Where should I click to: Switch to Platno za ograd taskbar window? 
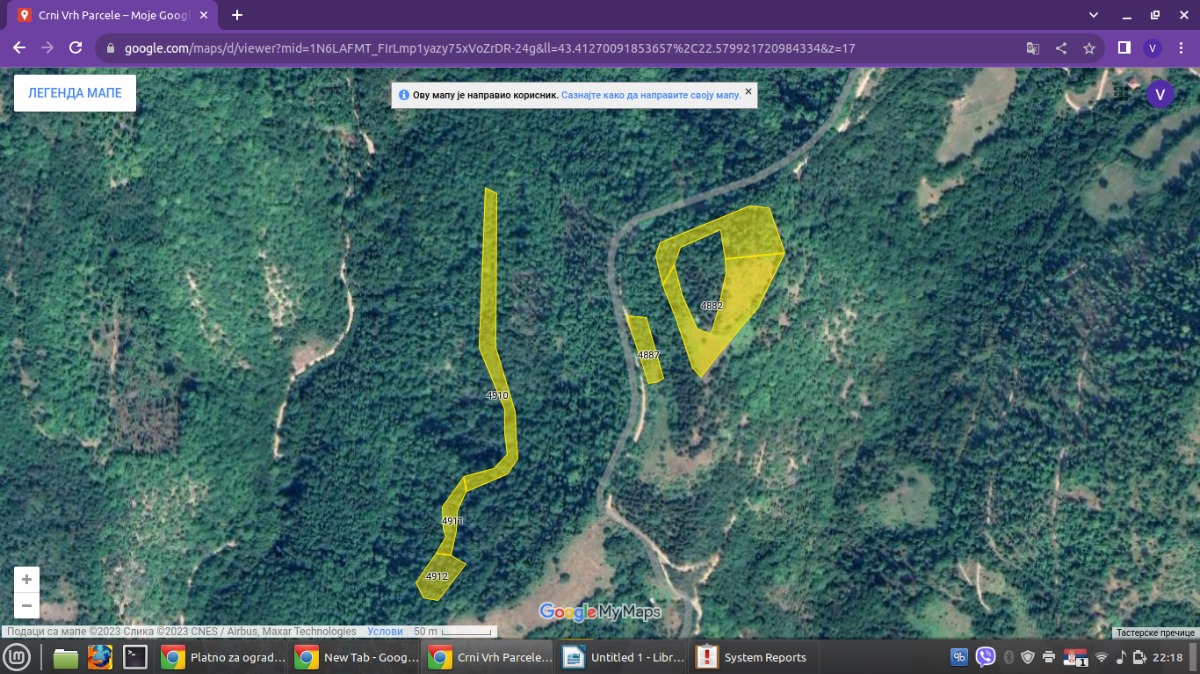[x=224, y=657]
